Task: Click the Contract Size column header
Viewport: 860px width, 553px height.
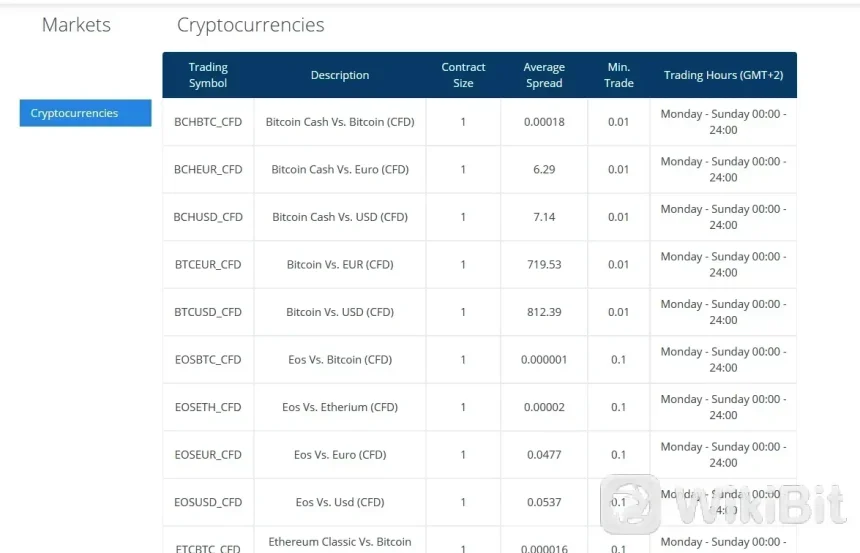Action: click(463, 75)
